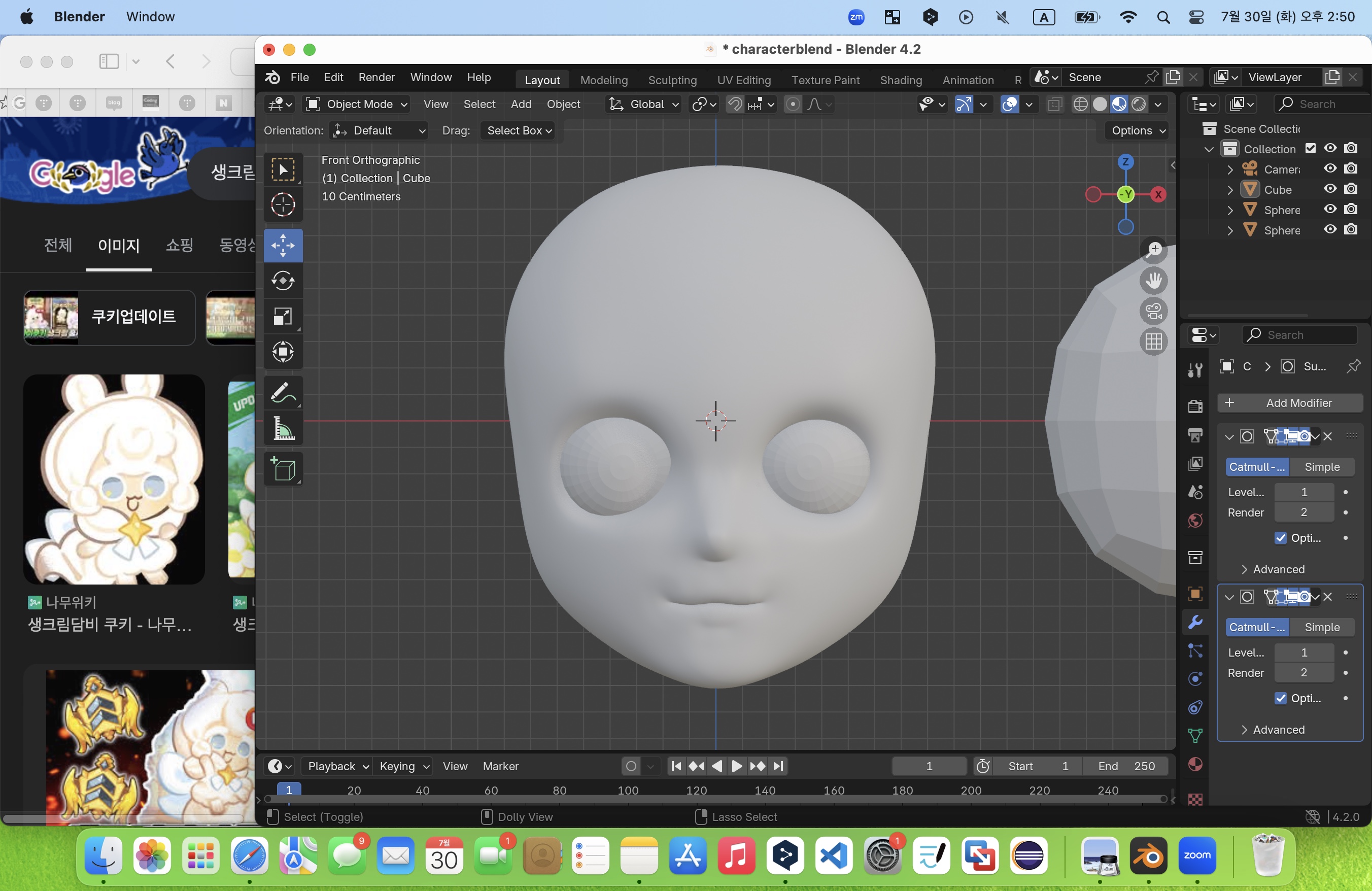Select the Rotate tool in toolbar
The width and height of the screenshot is (1372, 891).
click(x=283, y=281)
